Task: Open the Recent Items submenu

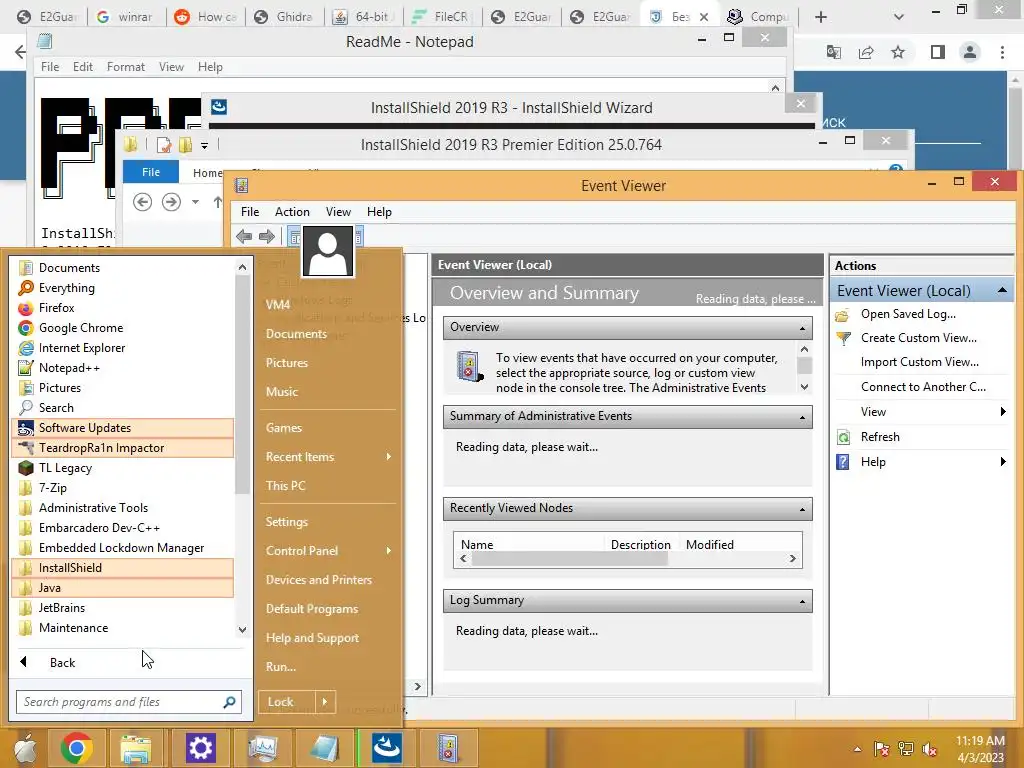Action: pos(329,457)
